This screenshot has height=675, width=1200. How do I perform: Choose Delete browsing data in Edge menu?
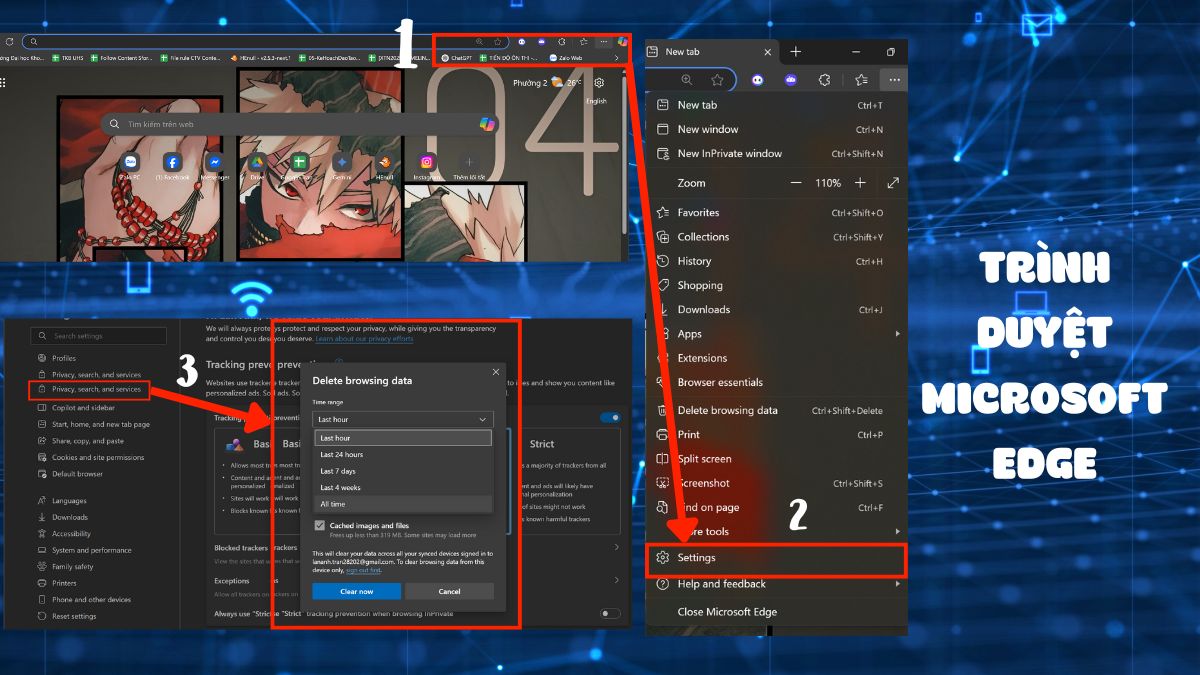776,410
